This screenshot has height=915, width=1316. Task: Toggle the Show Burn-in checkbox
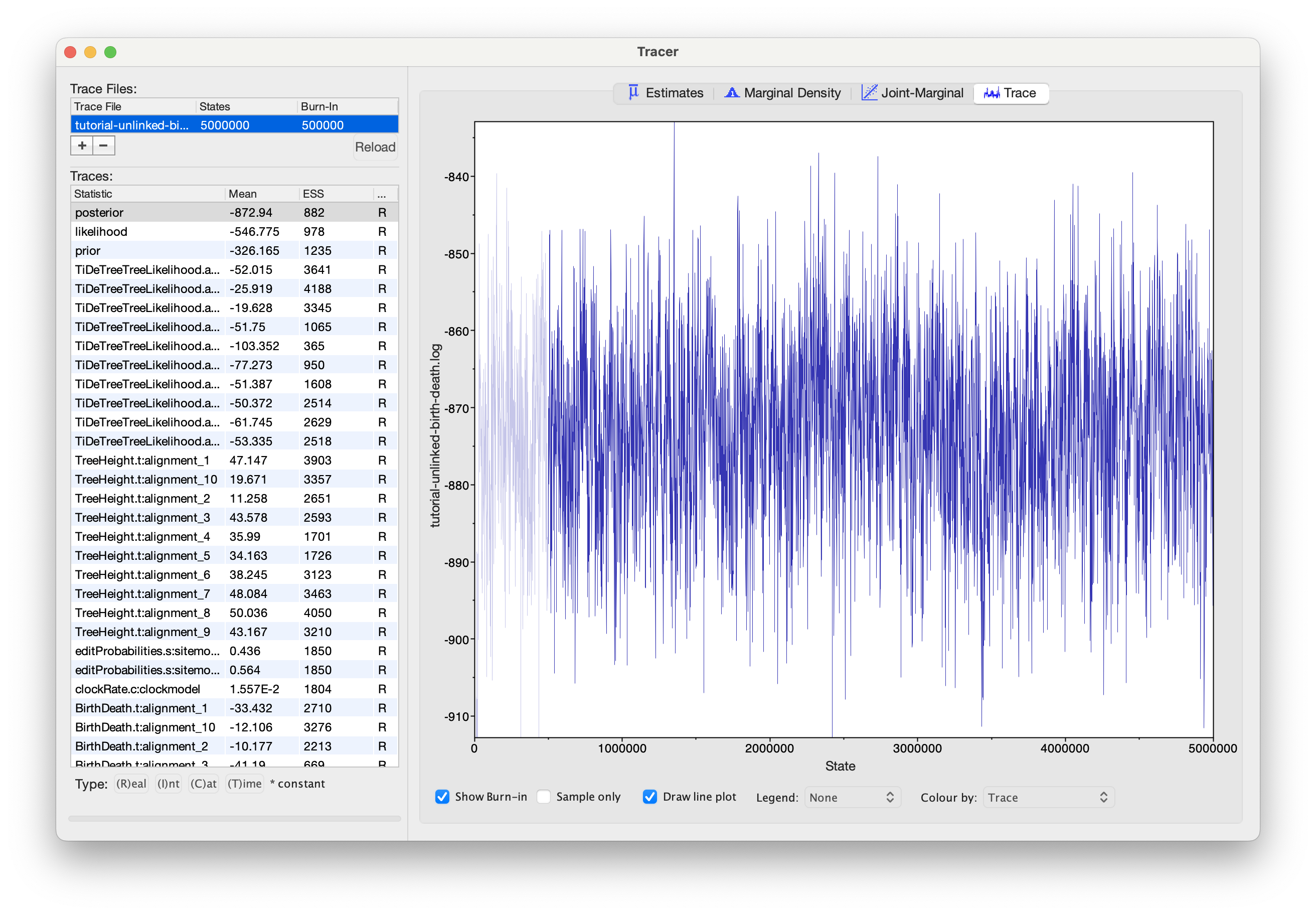(x=442, y=796)
